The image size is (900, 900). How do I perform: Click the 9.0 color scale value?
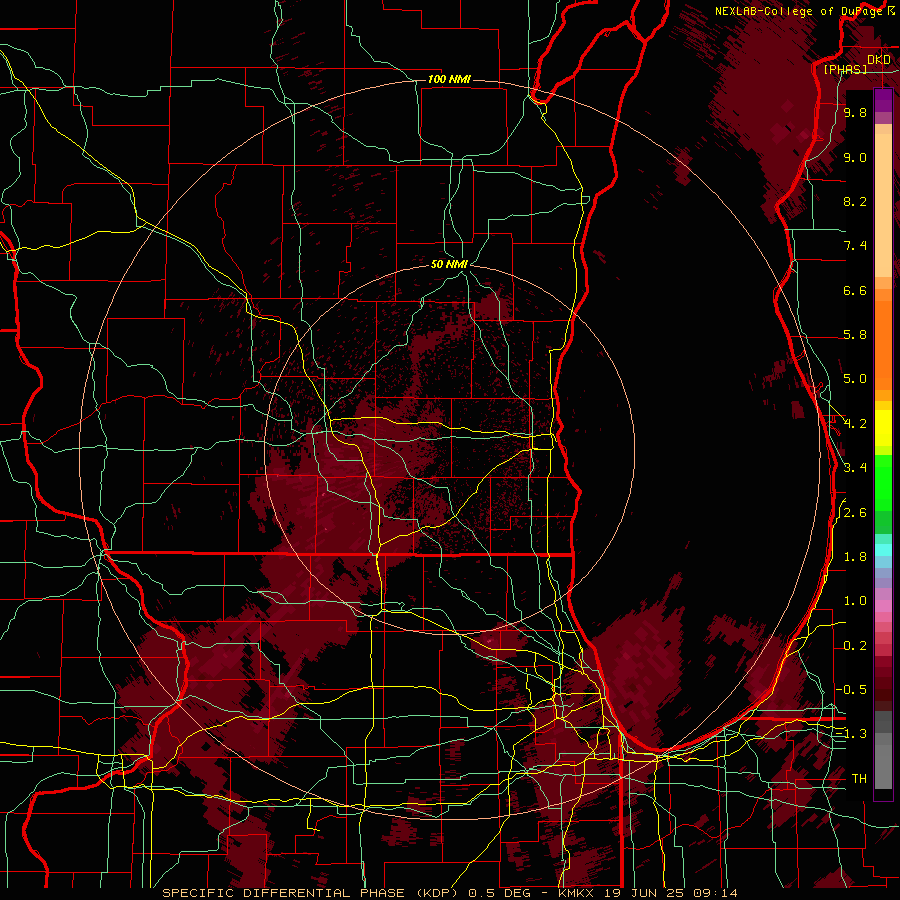[855, 157]
